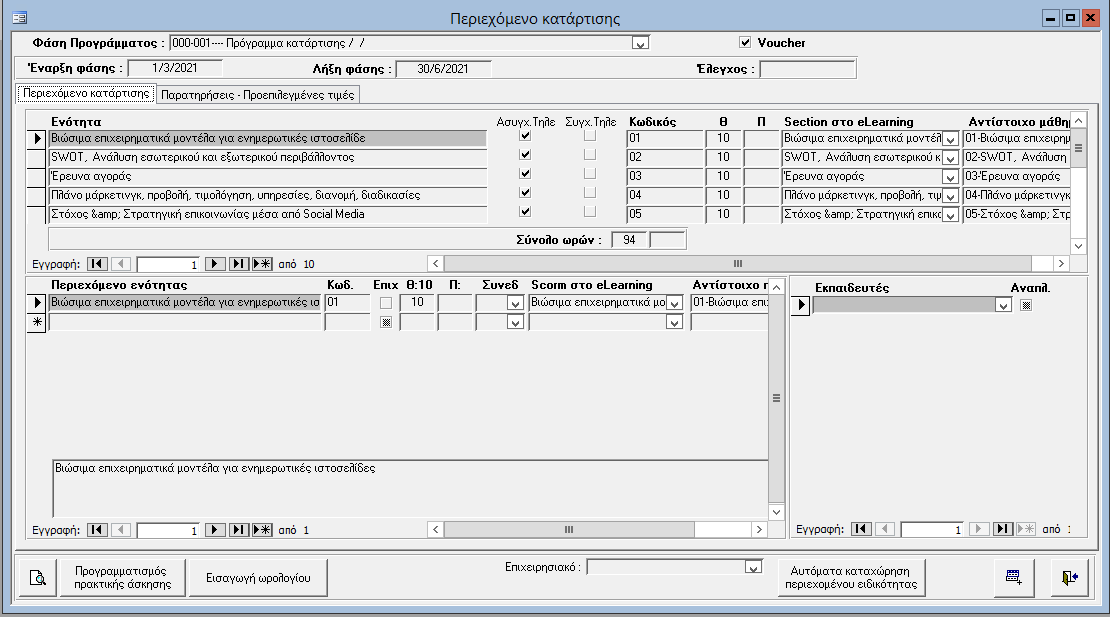Click Προγραμματισμός πρακτικής άσκησης button

123,577
